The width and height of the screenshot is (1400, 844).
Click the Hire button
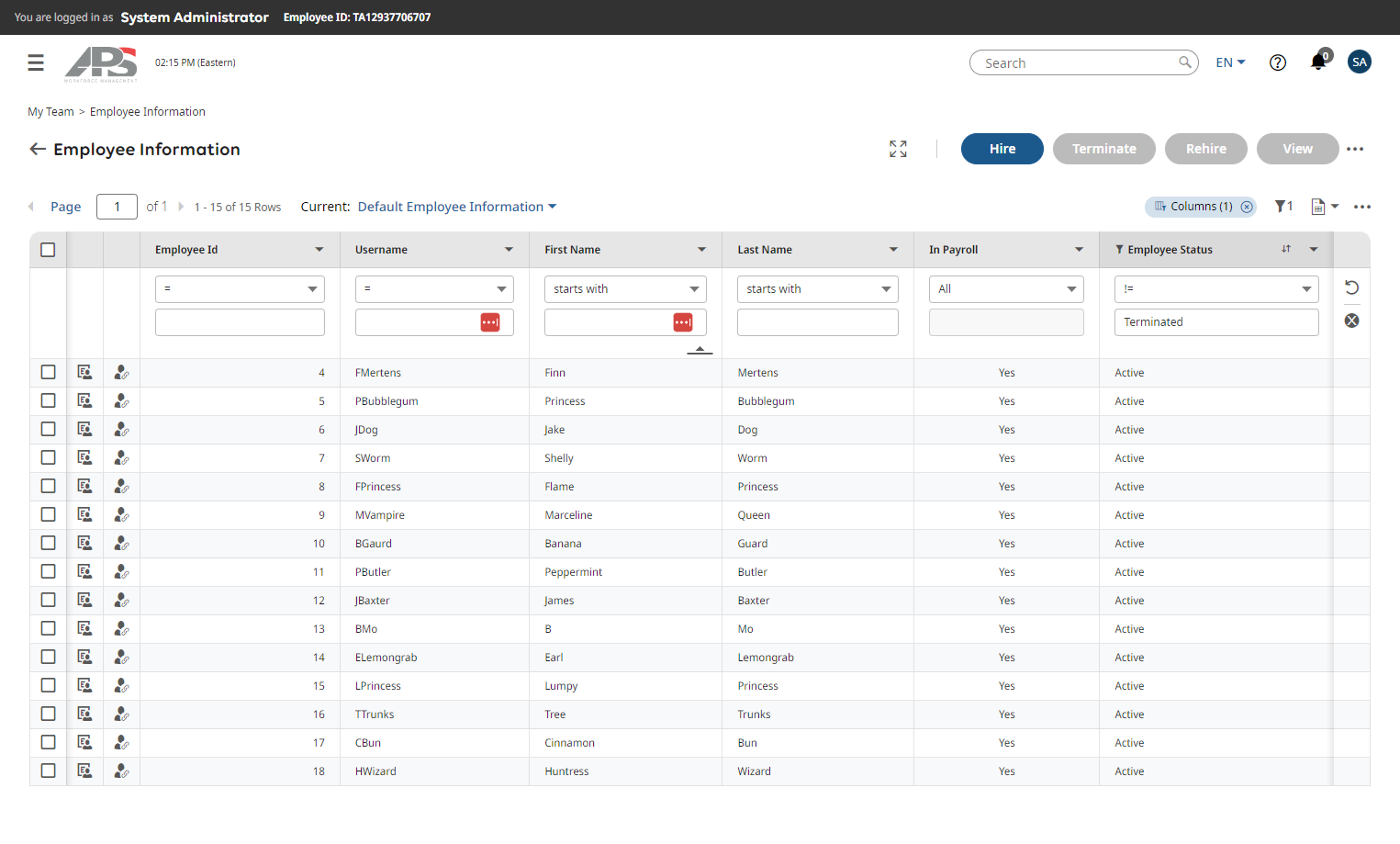click(1002, 149)
